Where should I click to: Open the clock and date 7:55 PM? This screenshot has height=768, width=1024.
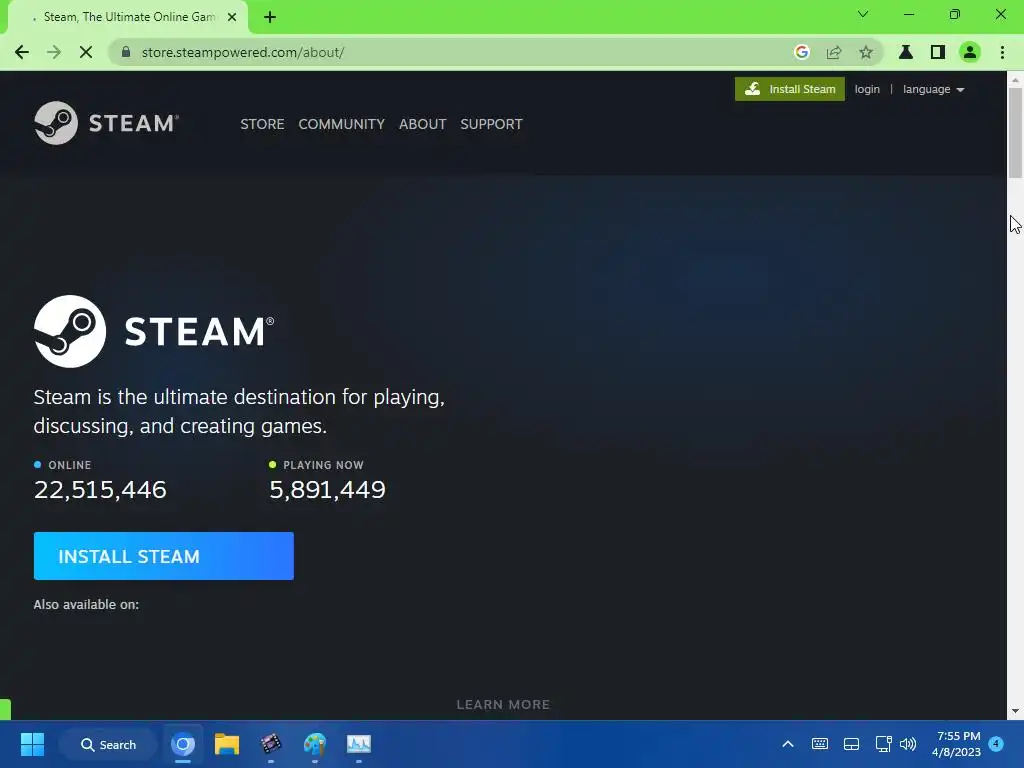(957, 744)
